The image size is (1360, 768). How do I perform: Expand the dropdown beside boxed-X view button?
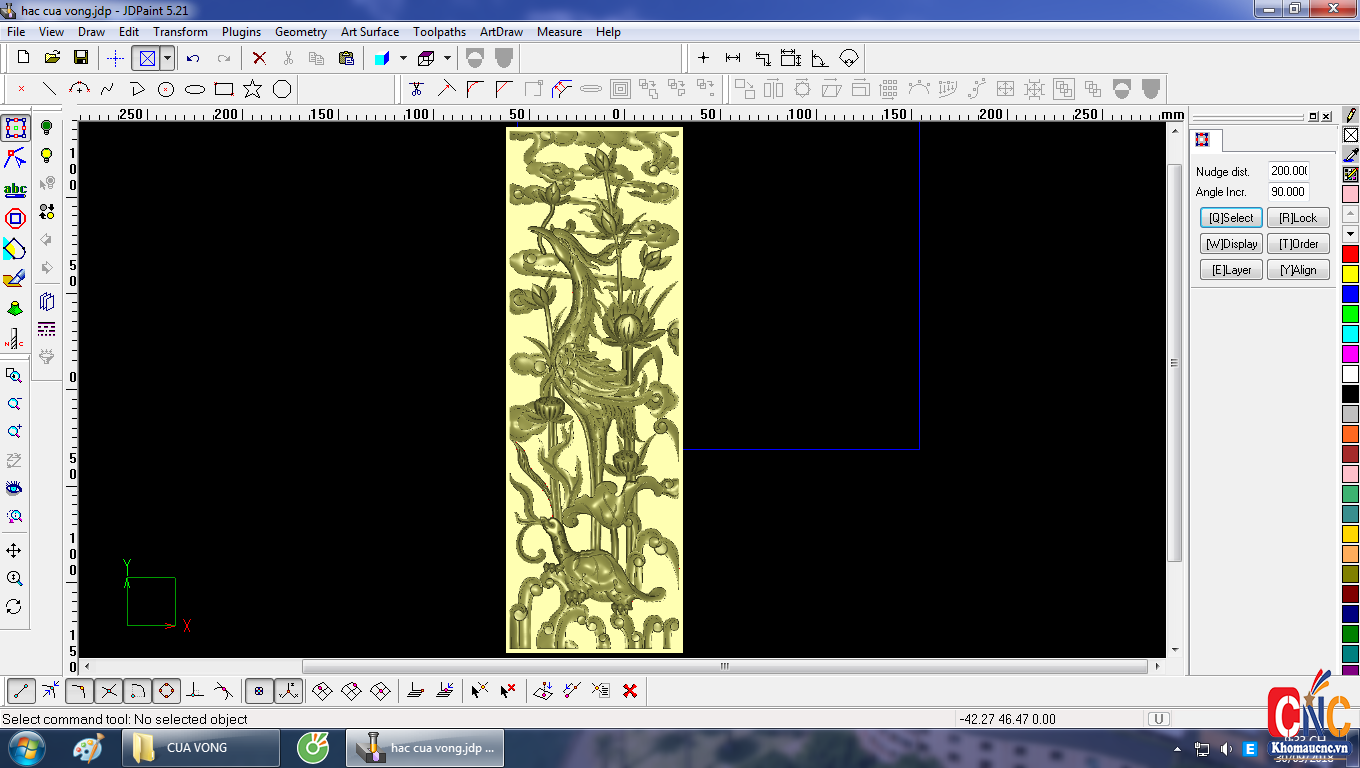168,58
